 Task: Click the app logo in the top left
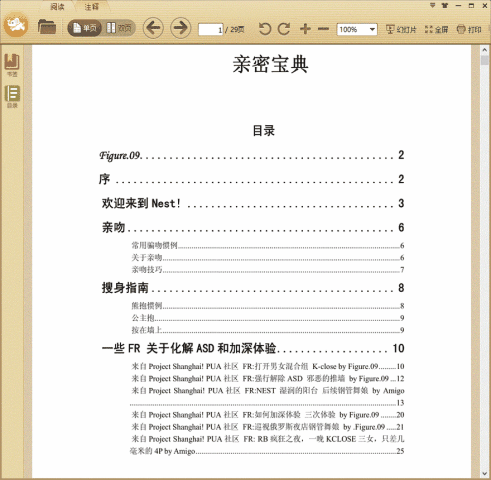coord(16,25)
